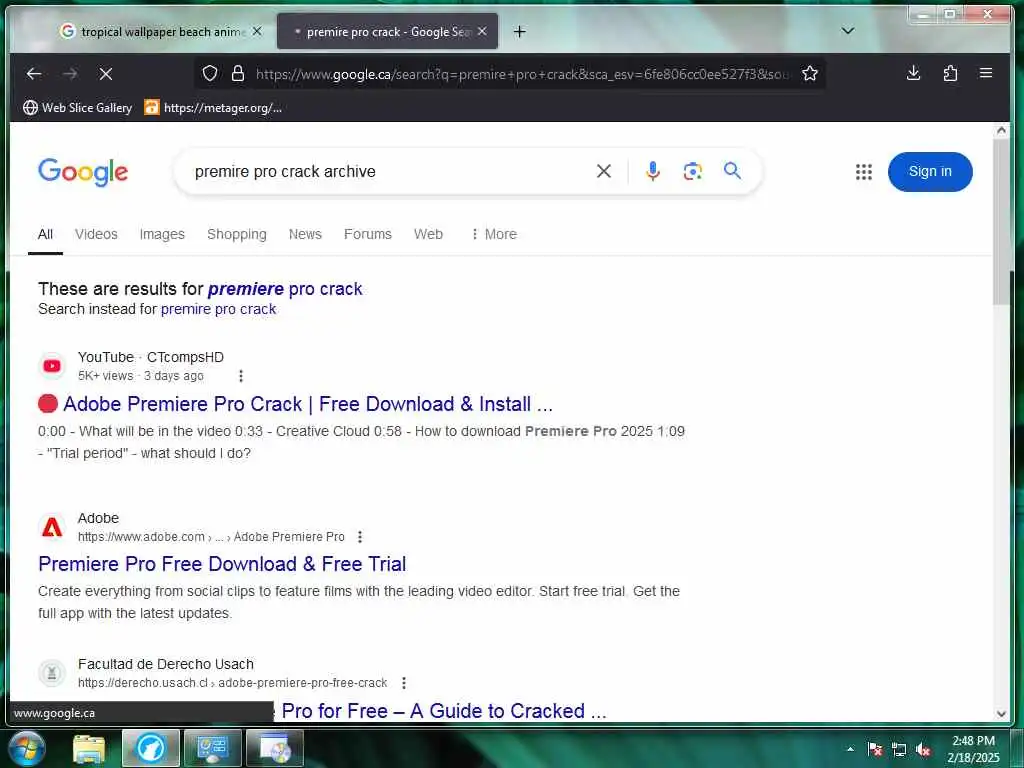Click the page vertical scrollbar thumb
The width and height of the screenshot is (1024, 768).
(x=1000, y=221)
